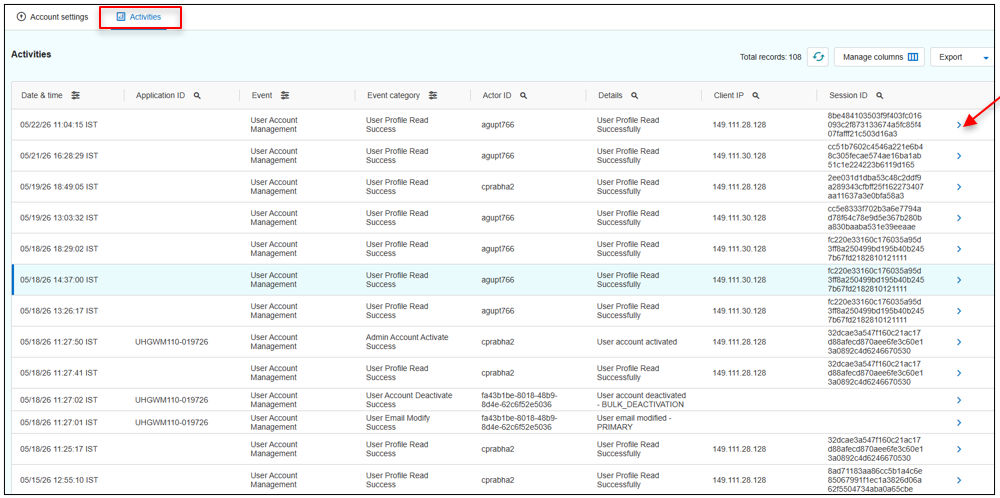
Task: Open the Date & time filter icon
Action: tap(76, 95)
